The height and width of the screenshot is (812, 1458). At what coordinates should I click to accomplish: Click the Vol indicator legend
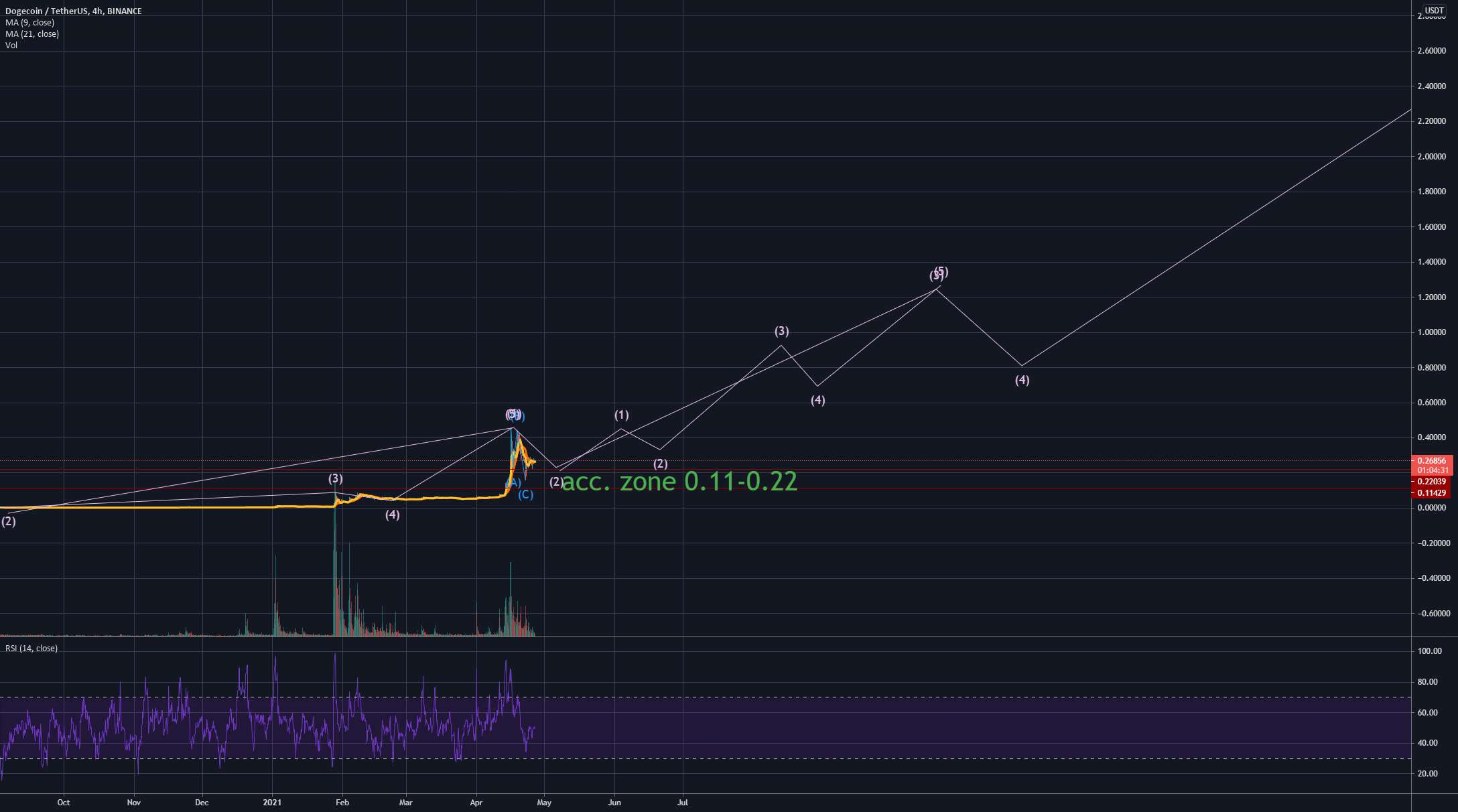point(11,46)
